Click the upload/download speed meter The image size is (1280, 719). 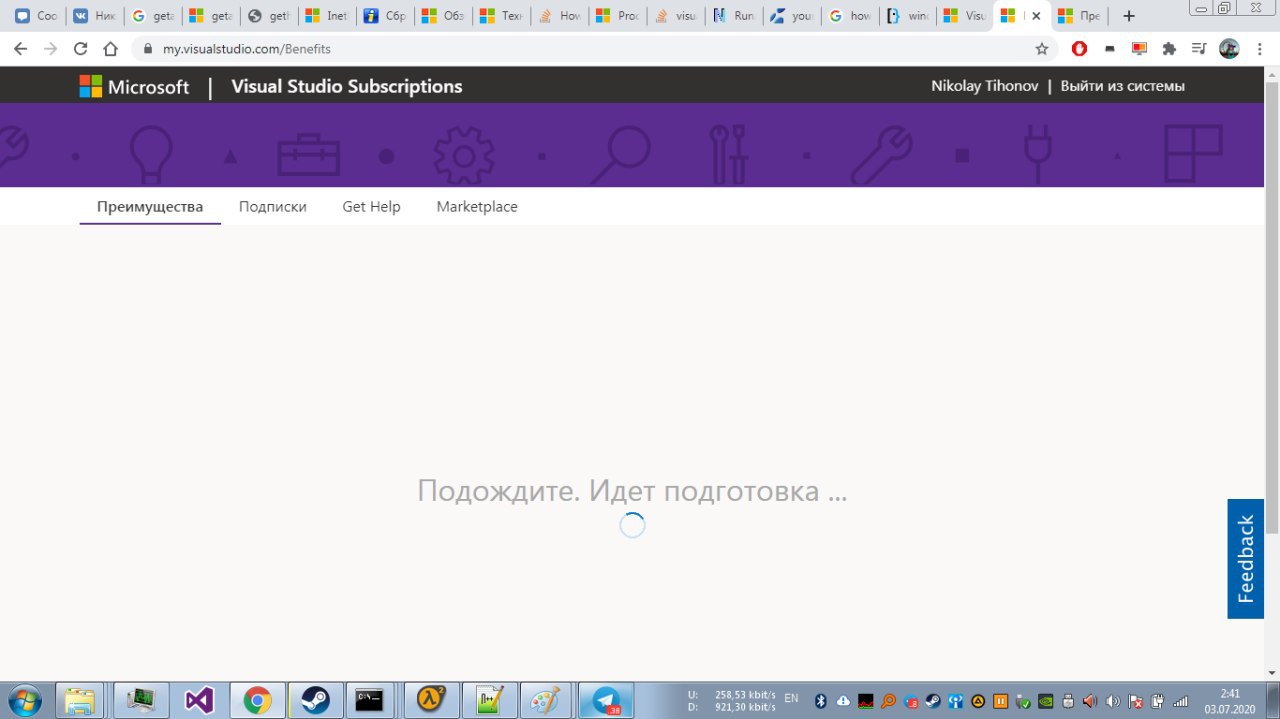(x=731, y=700)
